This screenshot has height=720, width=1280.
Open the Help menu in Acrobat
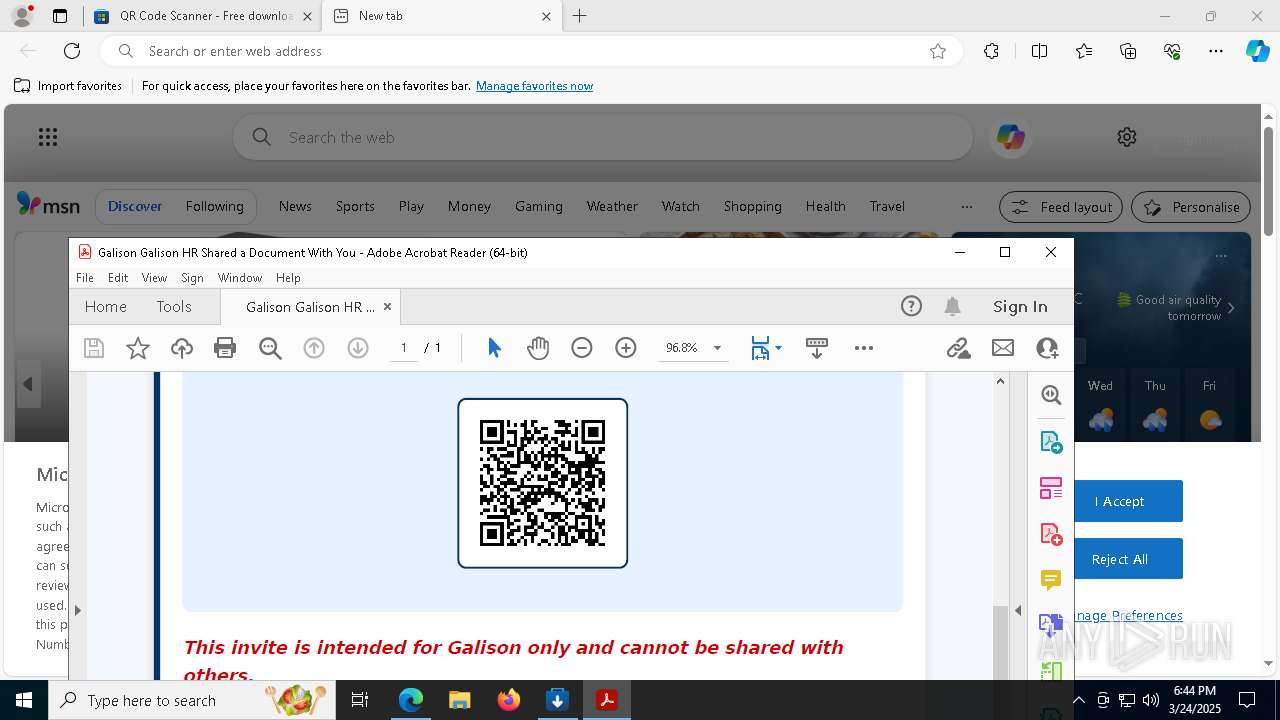288,278
